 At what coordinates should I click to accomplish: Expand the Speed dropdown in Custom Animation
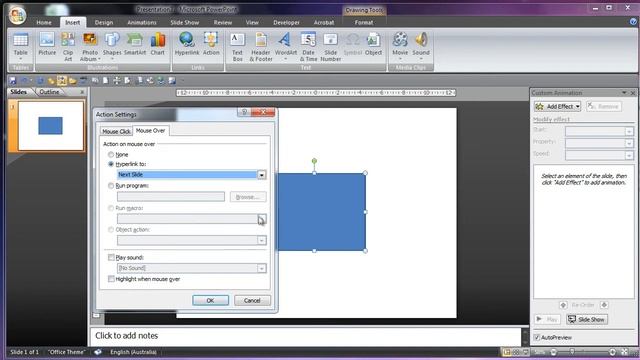tap(629, 155)
